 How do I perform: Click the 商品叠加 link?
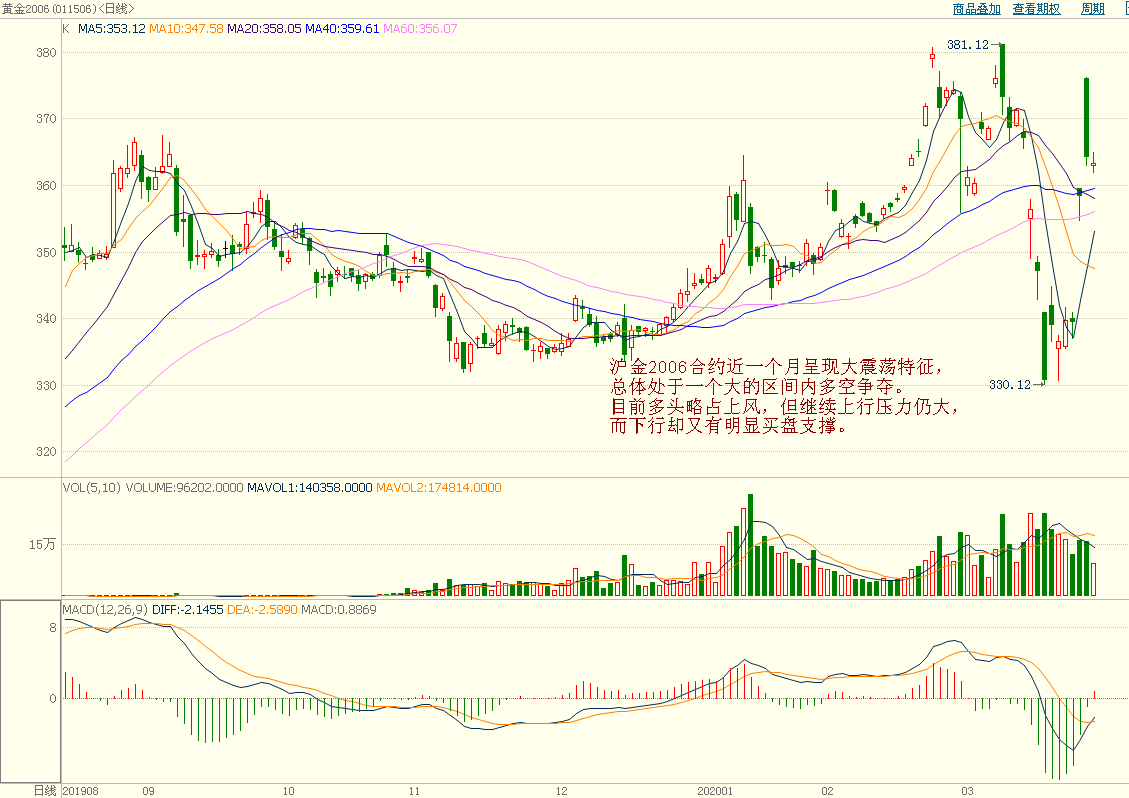point(976,9)
